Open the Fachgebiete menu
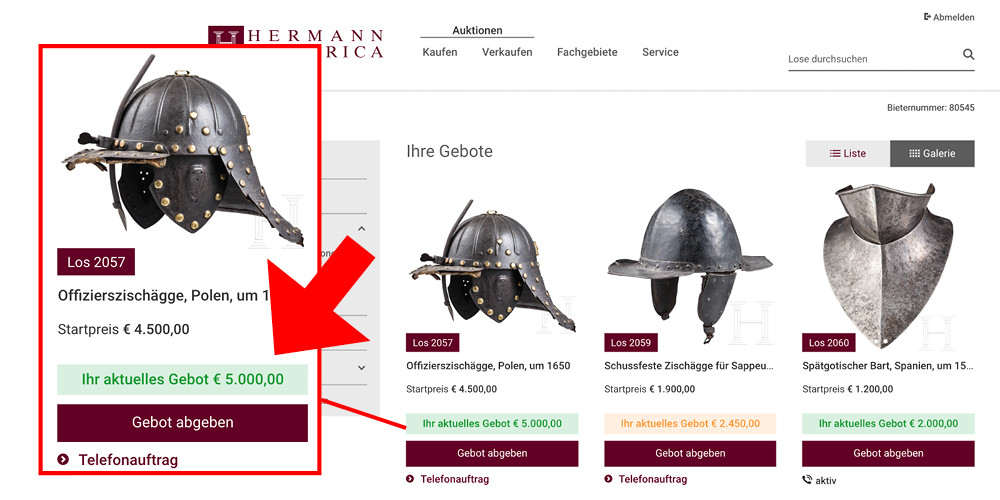Image resolution: width=1000 pixels, height=500 pixels. point(587,52)
